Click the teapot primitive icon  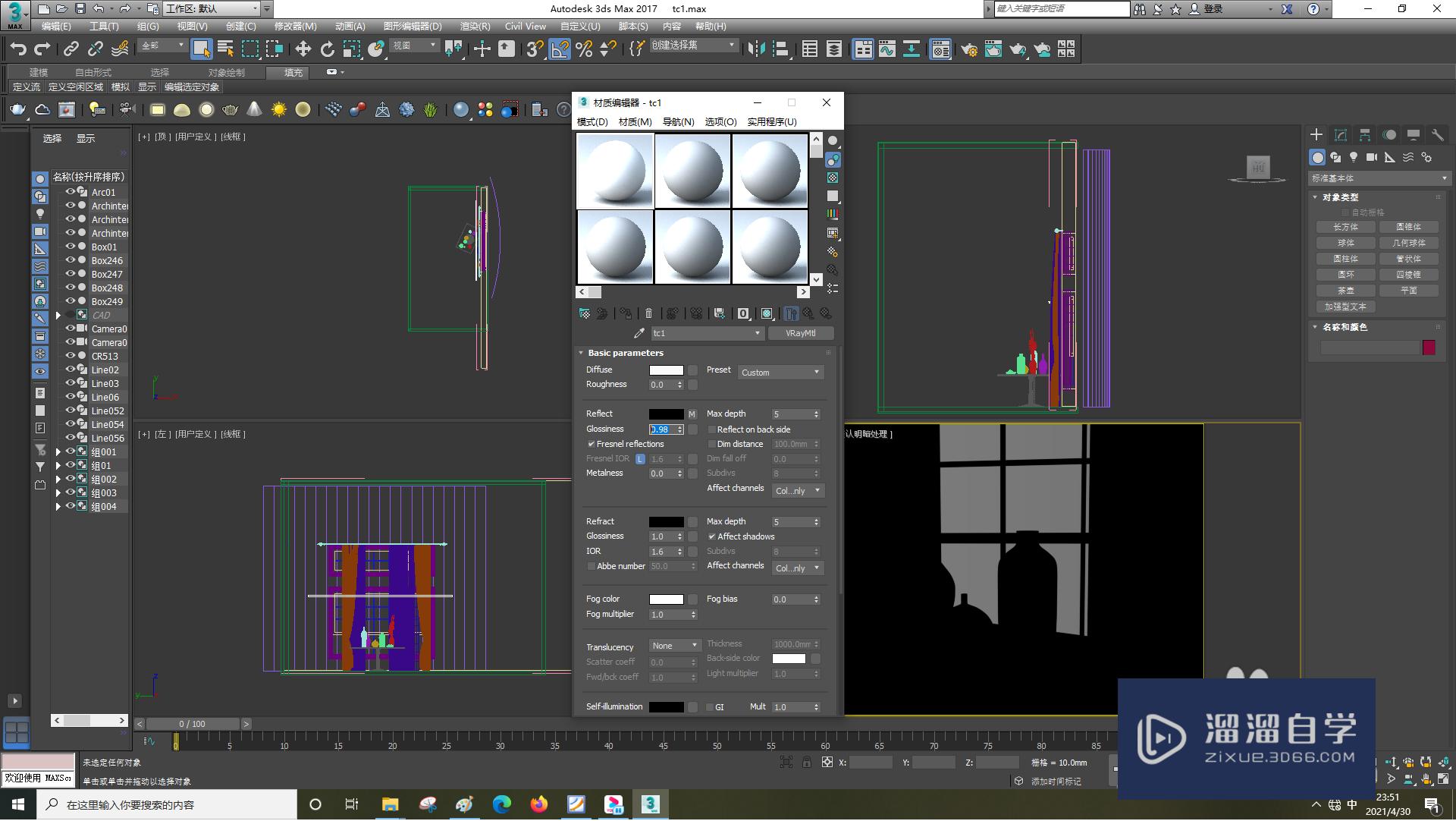click(x=17, y=110)
